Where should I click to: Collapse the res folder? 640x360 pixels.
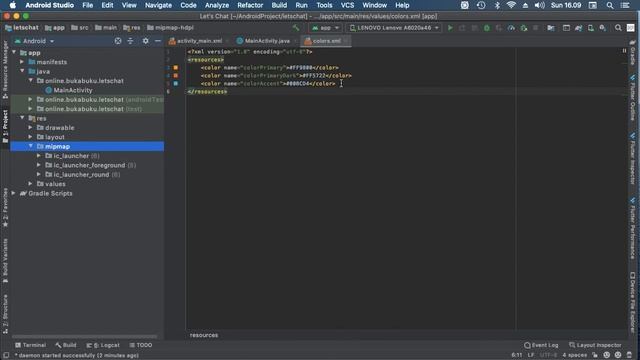22,118
